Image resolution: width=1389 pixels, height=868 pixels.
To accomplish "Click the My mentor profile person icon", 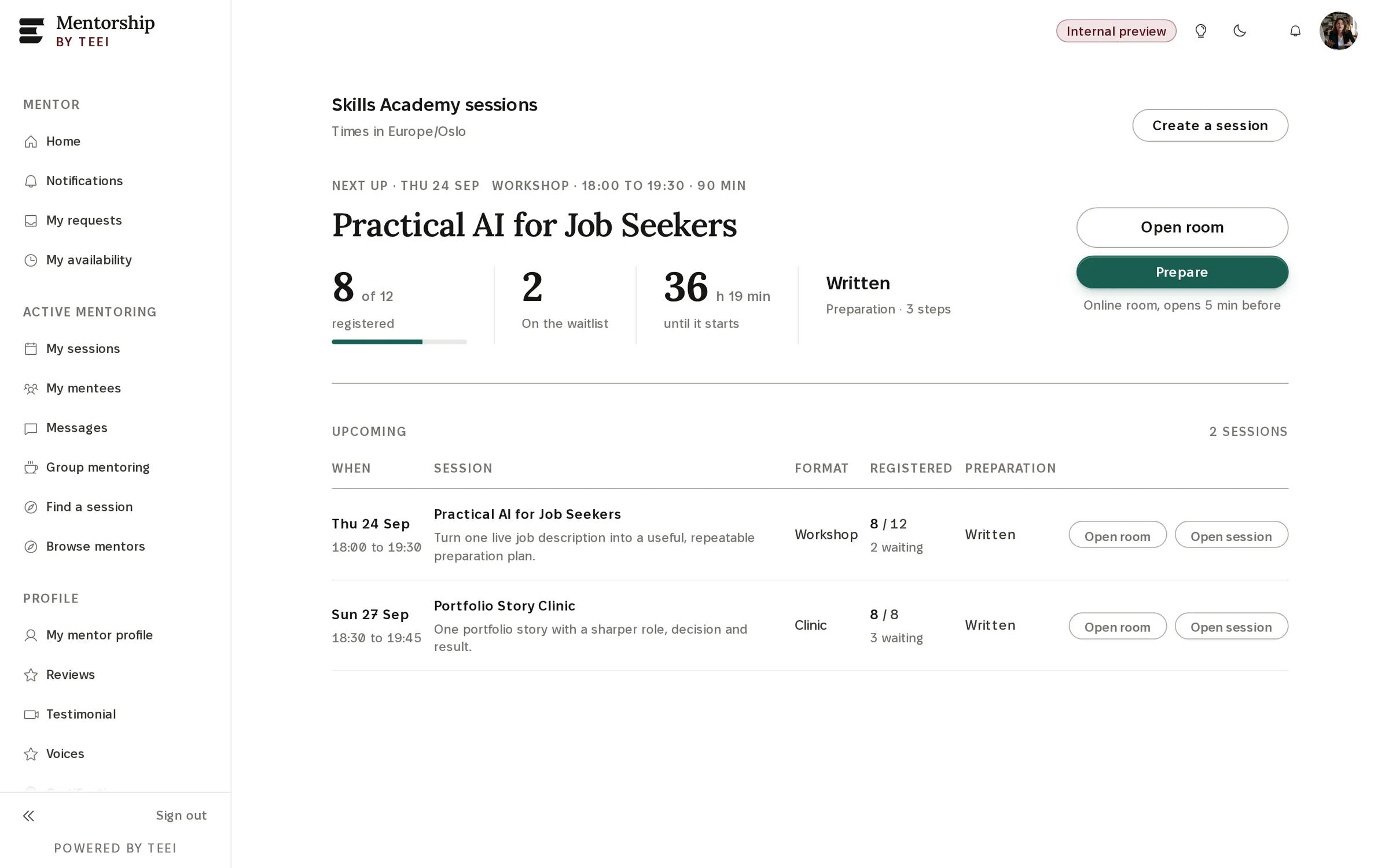I will 31,635.
